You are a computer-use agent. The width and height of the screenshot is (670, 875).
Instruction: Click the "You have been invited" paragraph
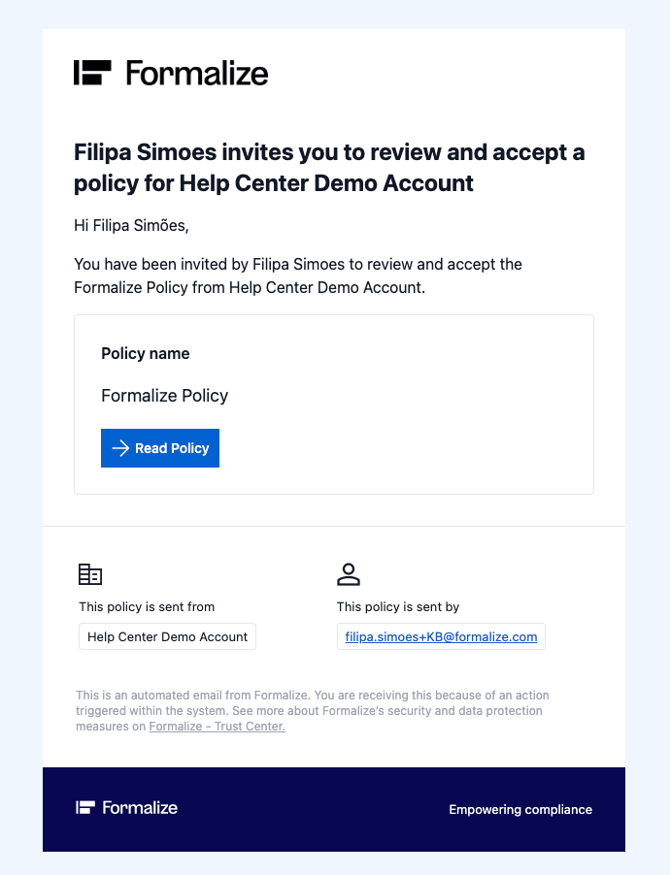(x=298, y=276)
